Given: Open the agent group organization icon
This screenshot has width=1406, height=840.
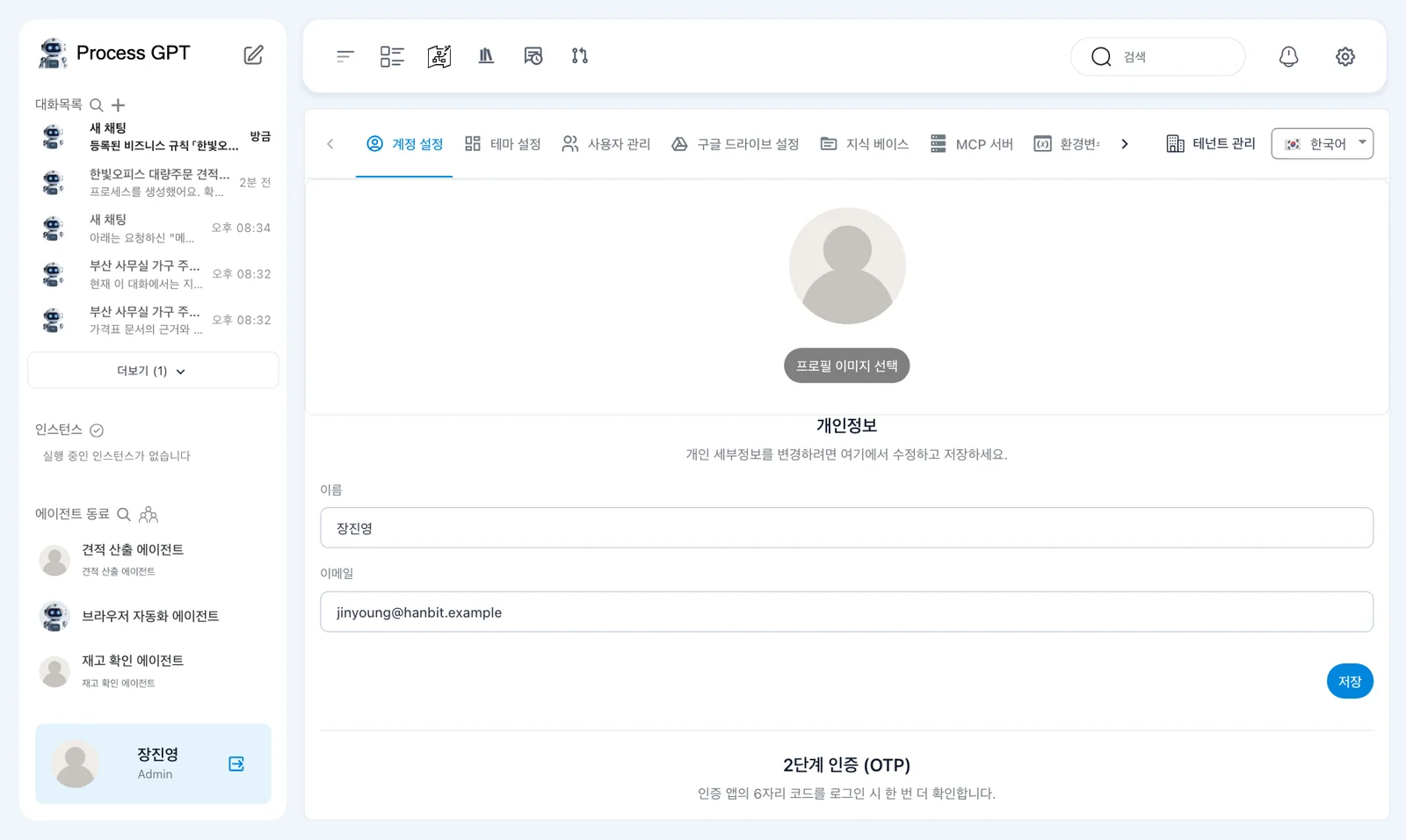Looking at the screenshot, I should [x=149, y=514].
